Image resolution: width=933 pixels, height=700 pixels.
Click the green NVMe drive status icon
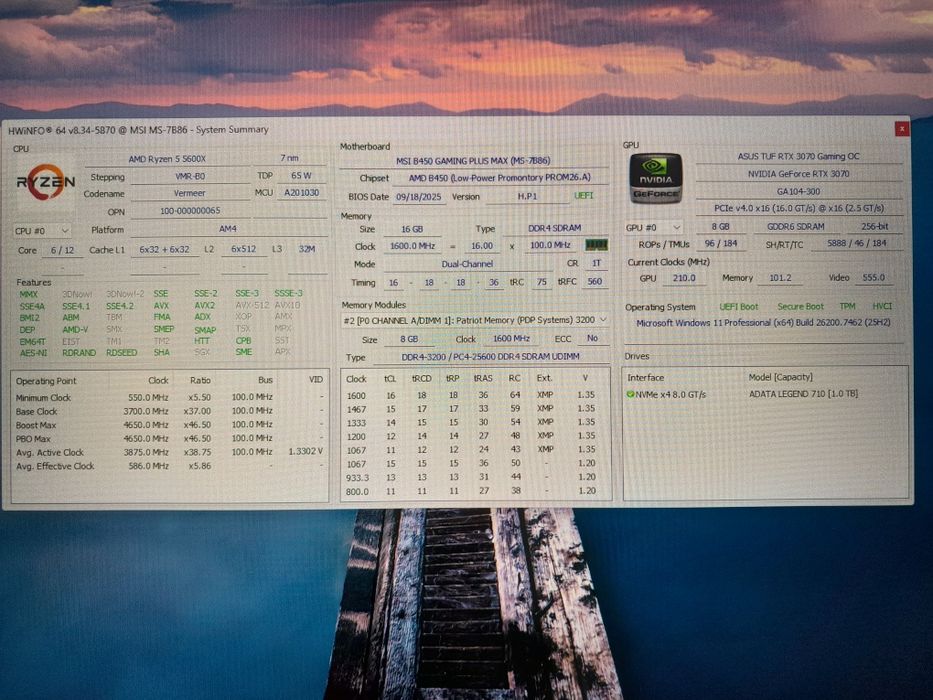click(630, 394)
